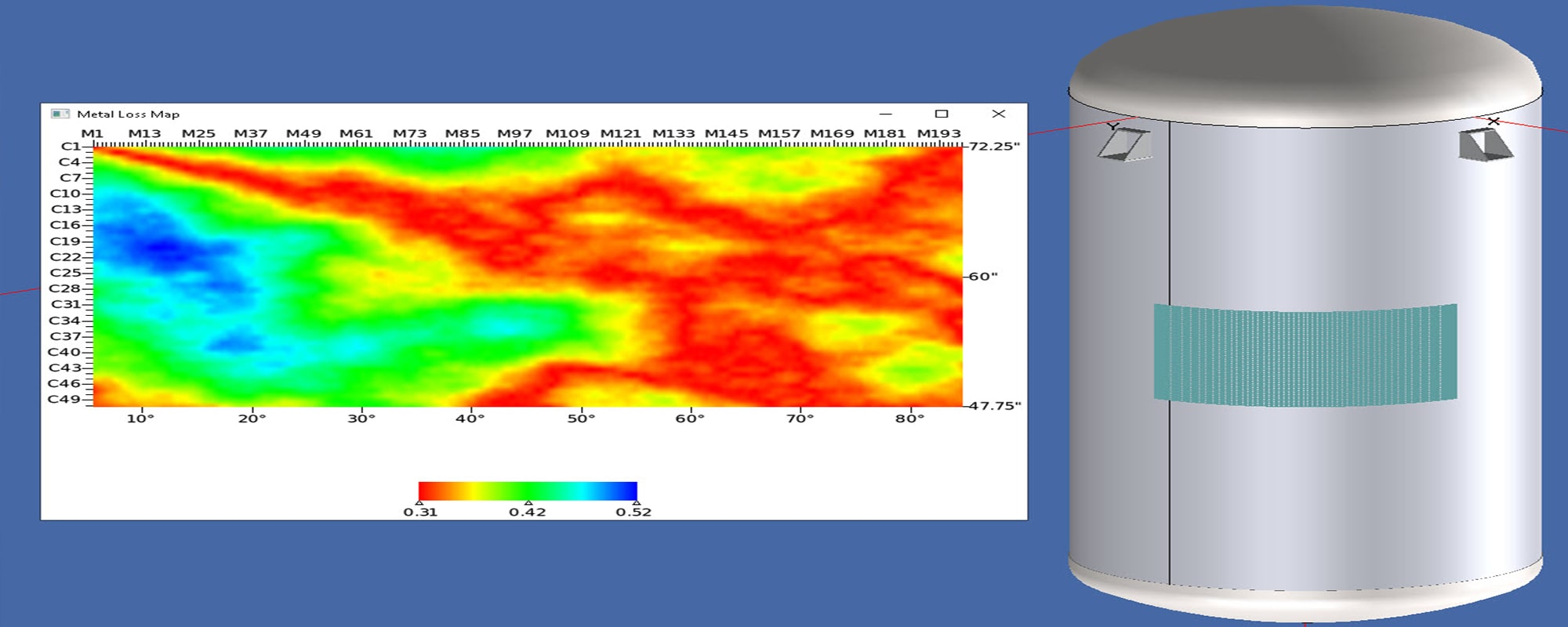Select the teal inspection grid on vessel

click(1305, 355)
